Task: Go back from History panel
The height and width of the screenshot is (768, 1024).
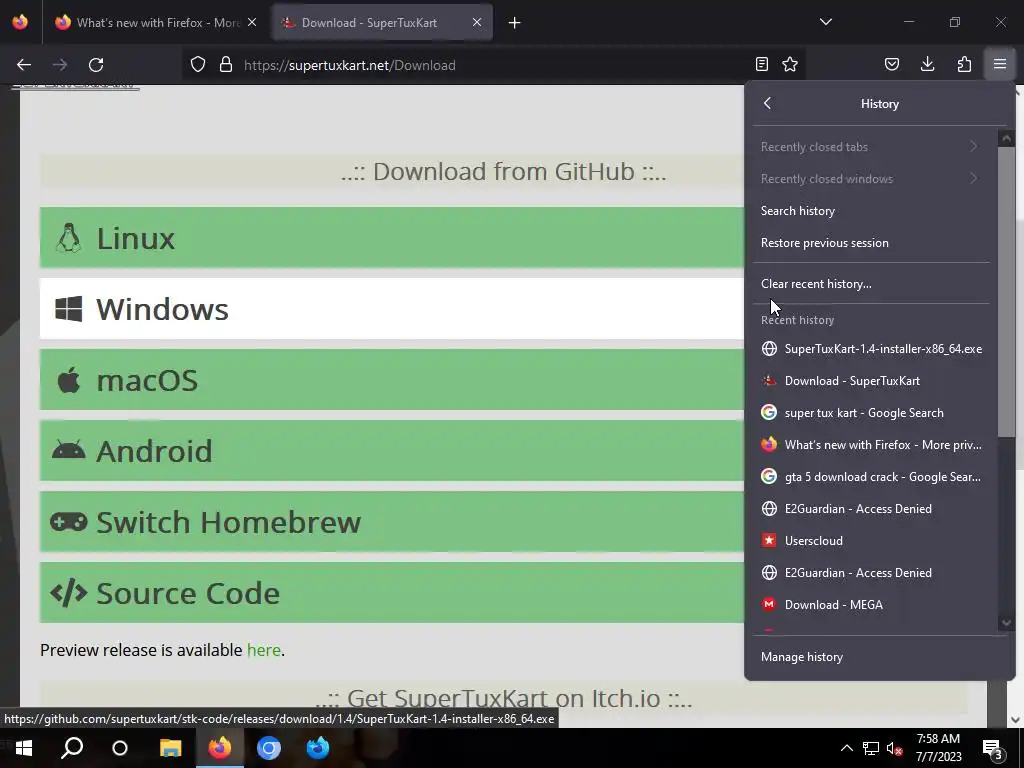Action: (767, 103)
